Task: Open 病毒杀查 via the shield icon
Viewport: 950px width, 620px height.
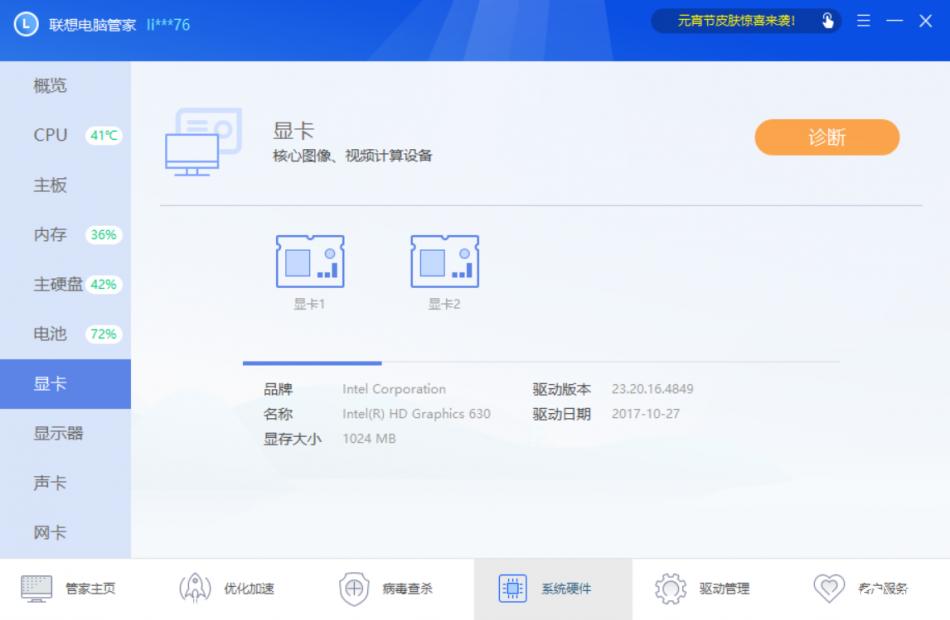Action: (355, 588)
